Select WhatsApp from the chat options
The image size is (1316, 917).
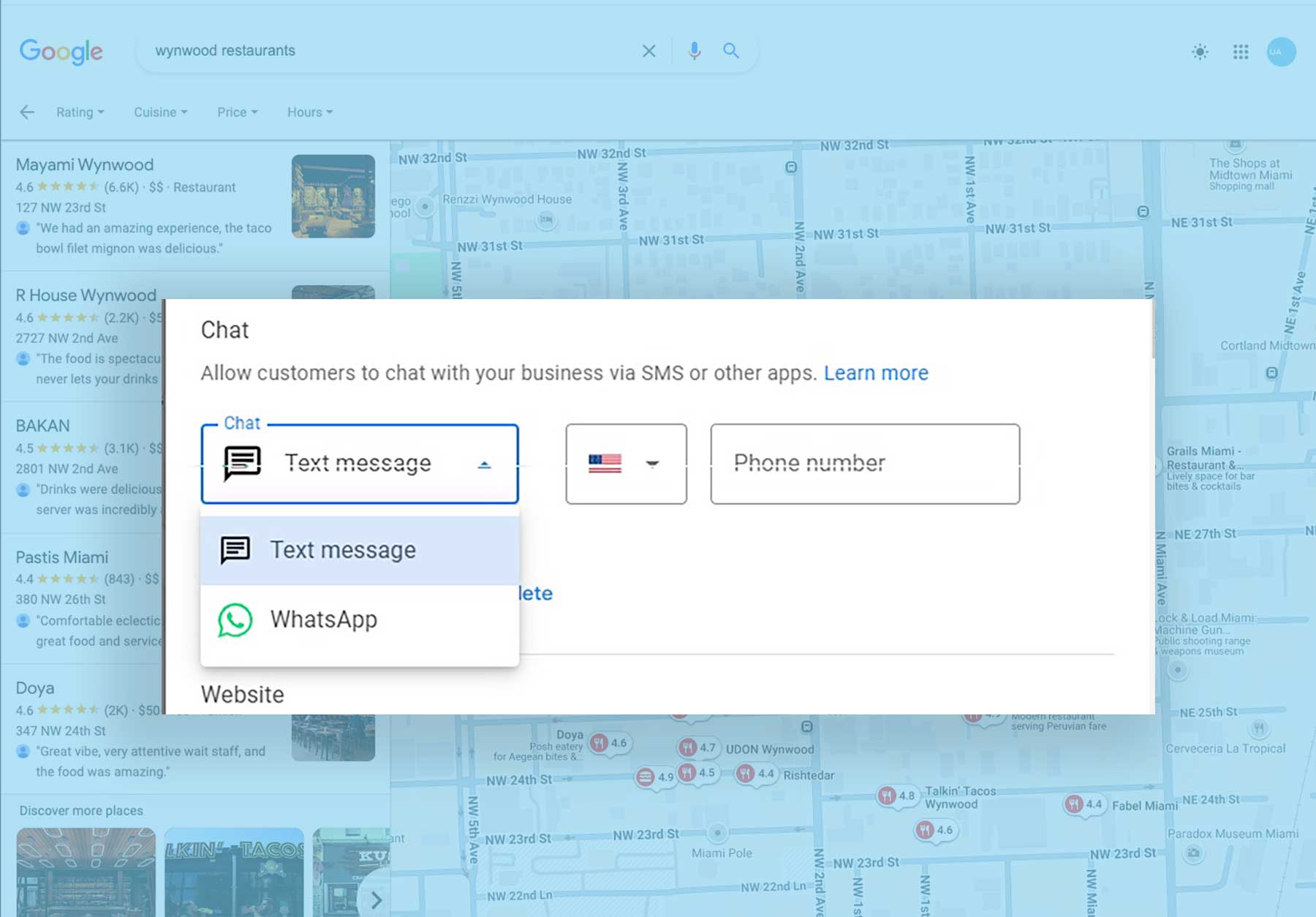(324, 619)
